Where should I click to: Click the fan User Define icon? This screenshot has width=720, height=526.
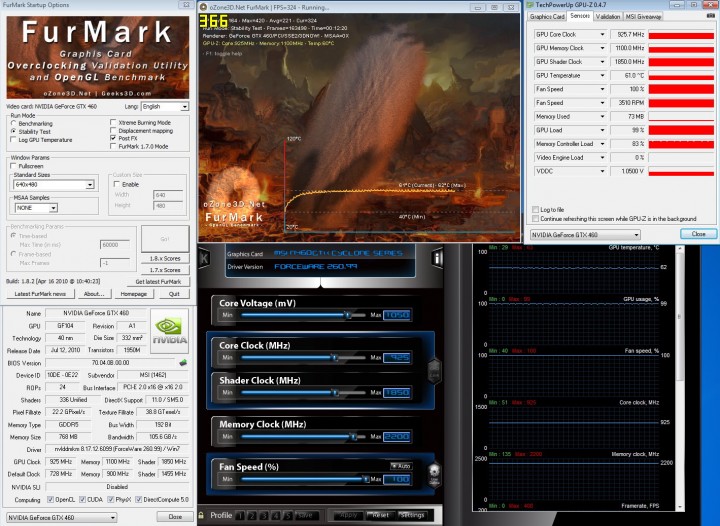point(434,475)
